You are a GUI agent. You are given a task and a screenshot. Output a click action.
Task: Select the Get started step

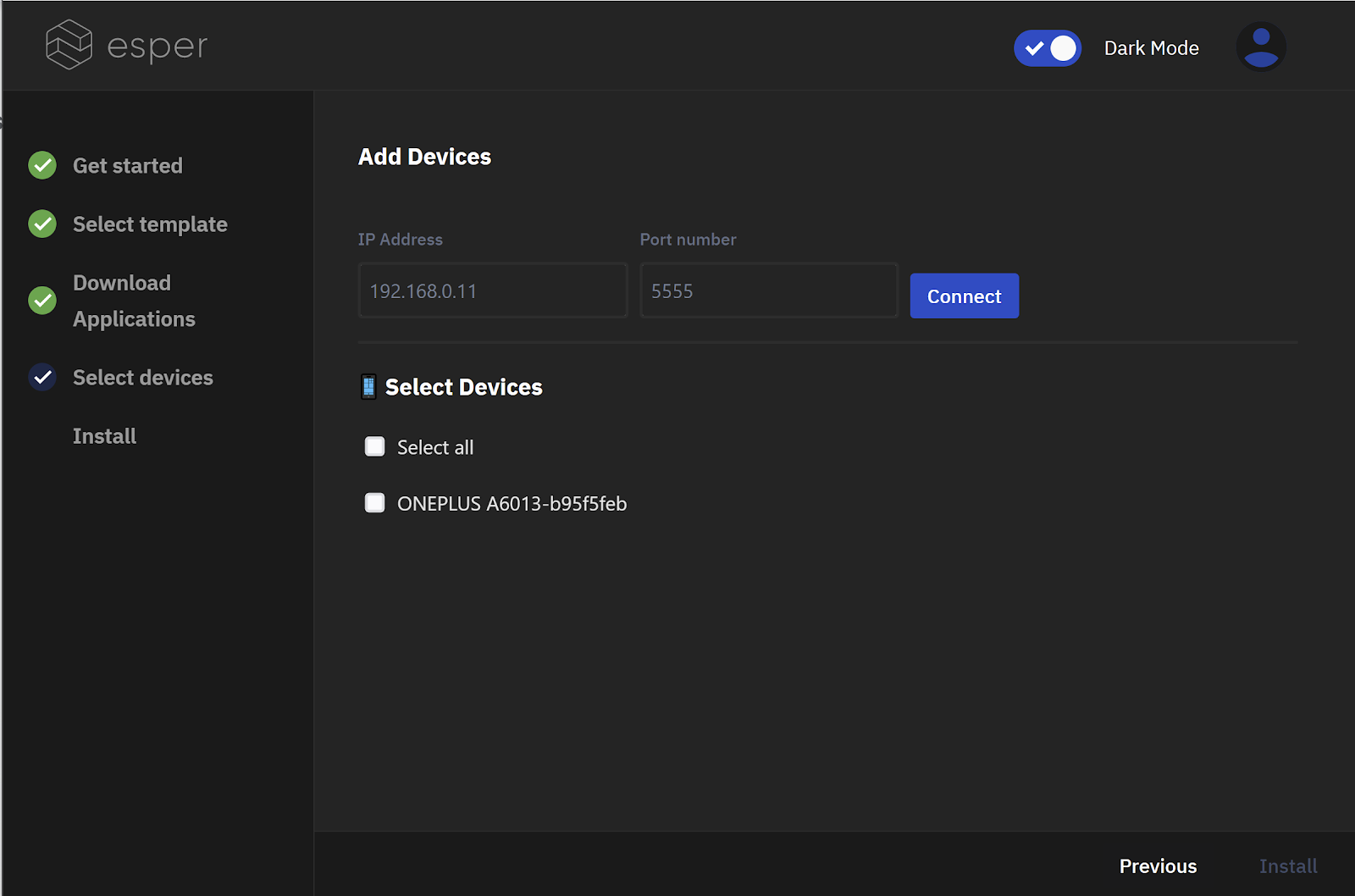(x=127, y=165)
